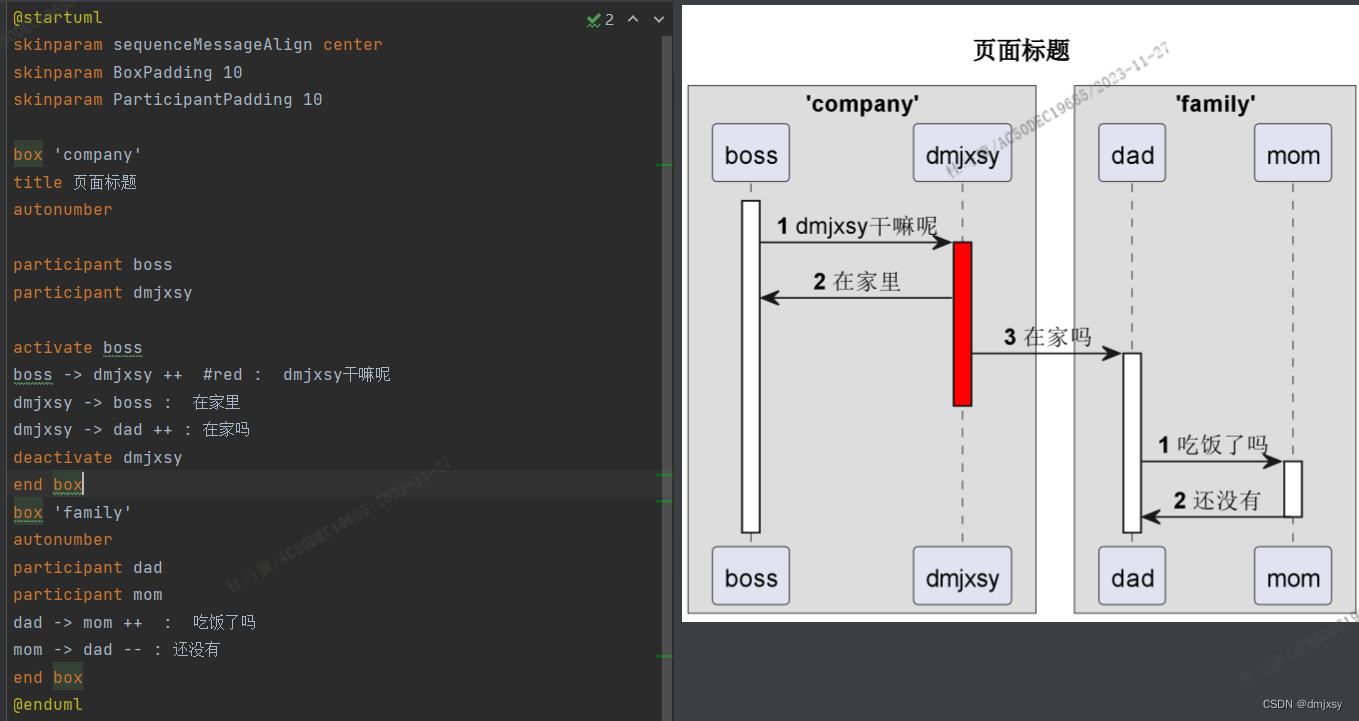The image size is (1359, 721).
Task: Click the "box 'family'" code line
Action: point(73,513)
